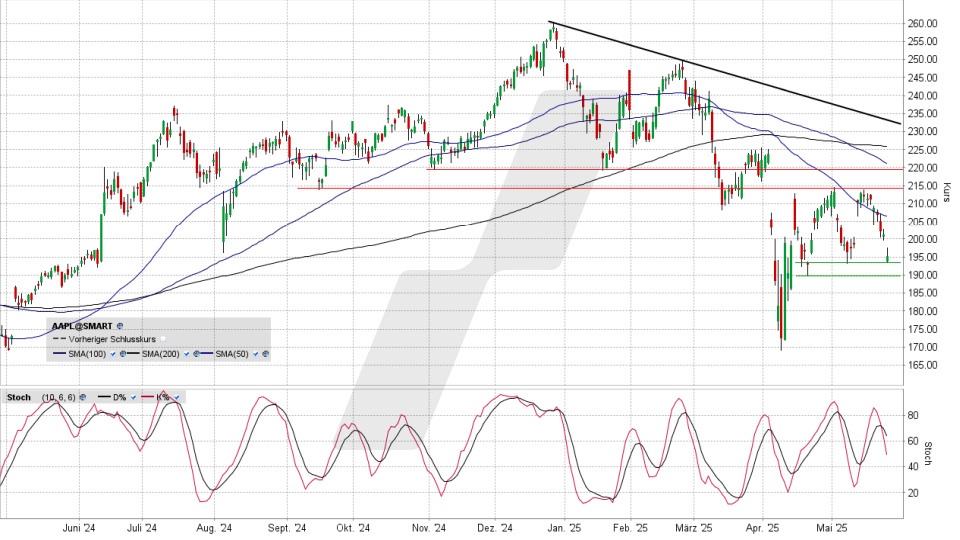Open SMA(100) indicator settings icon
Viewport: 960px width, 540px height.
pos(123,354)
